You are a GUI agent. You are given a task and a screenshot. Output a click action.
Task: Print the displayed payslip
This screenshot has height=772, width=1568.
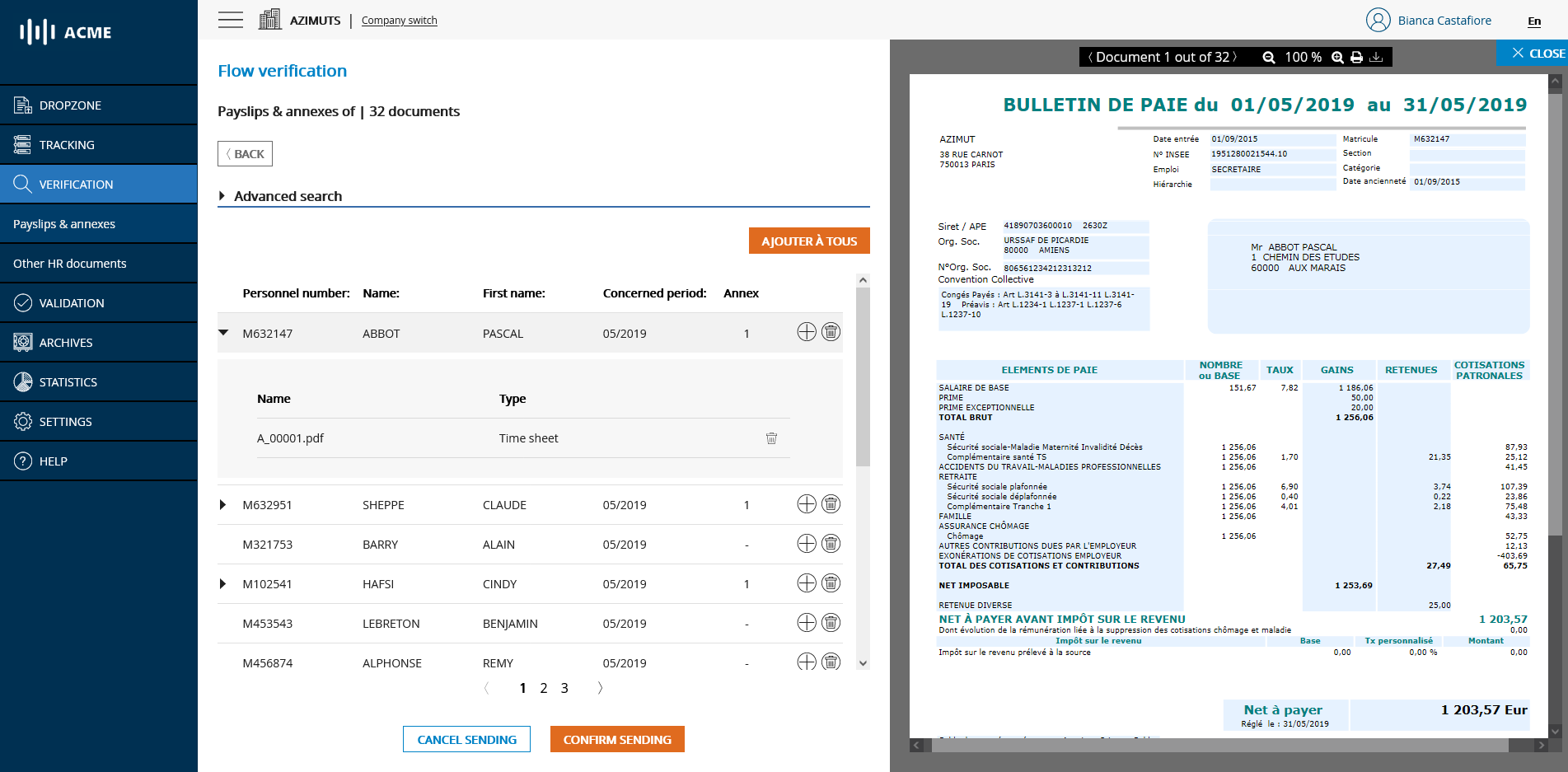coord(1357,58)
